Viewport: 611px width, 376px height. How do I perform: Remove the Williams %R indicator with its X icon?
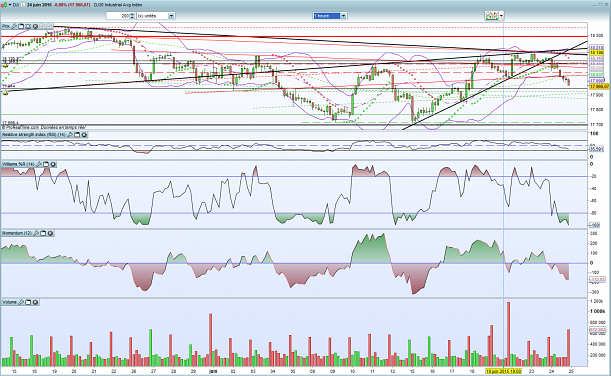(x=53, y=164)
